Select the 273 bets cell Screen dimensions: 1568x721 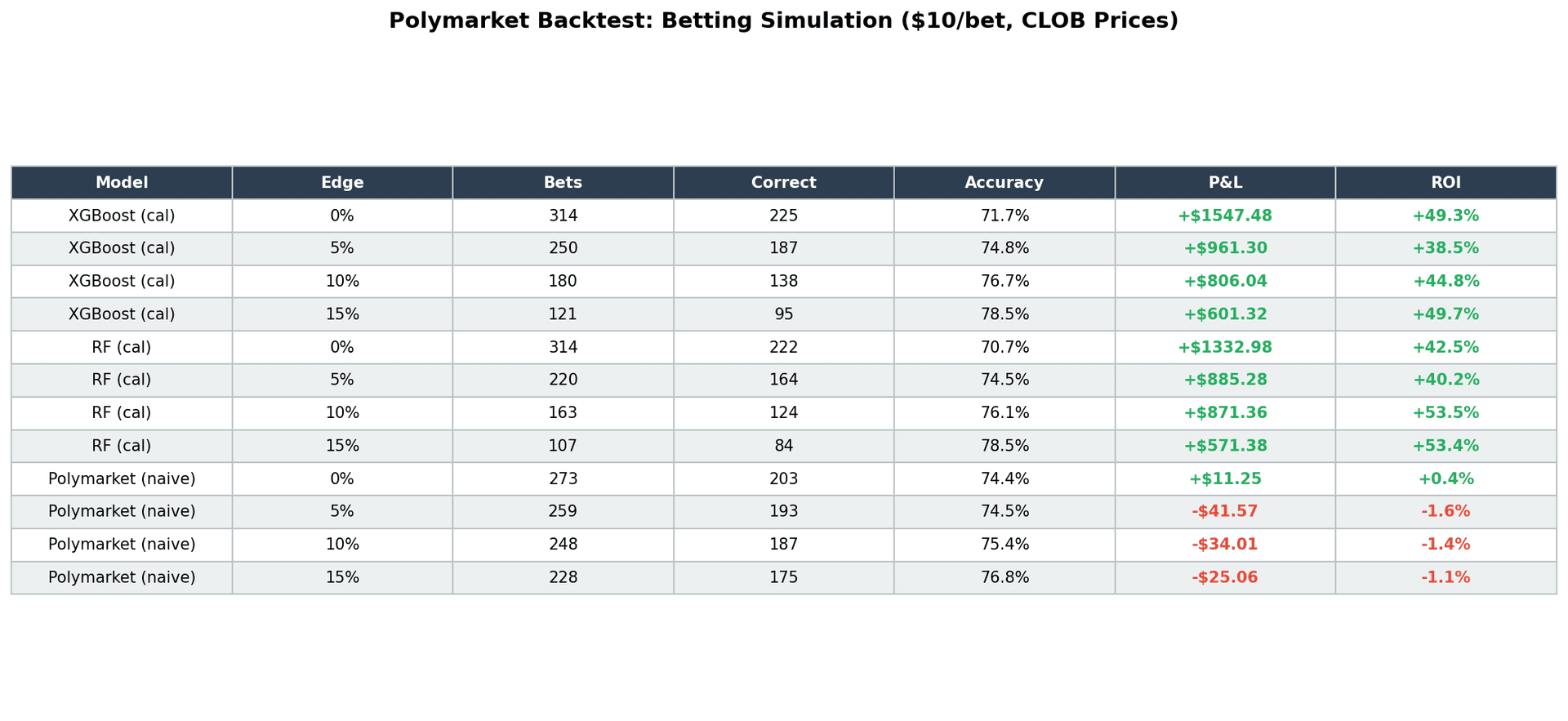click(x=563, y=479)
